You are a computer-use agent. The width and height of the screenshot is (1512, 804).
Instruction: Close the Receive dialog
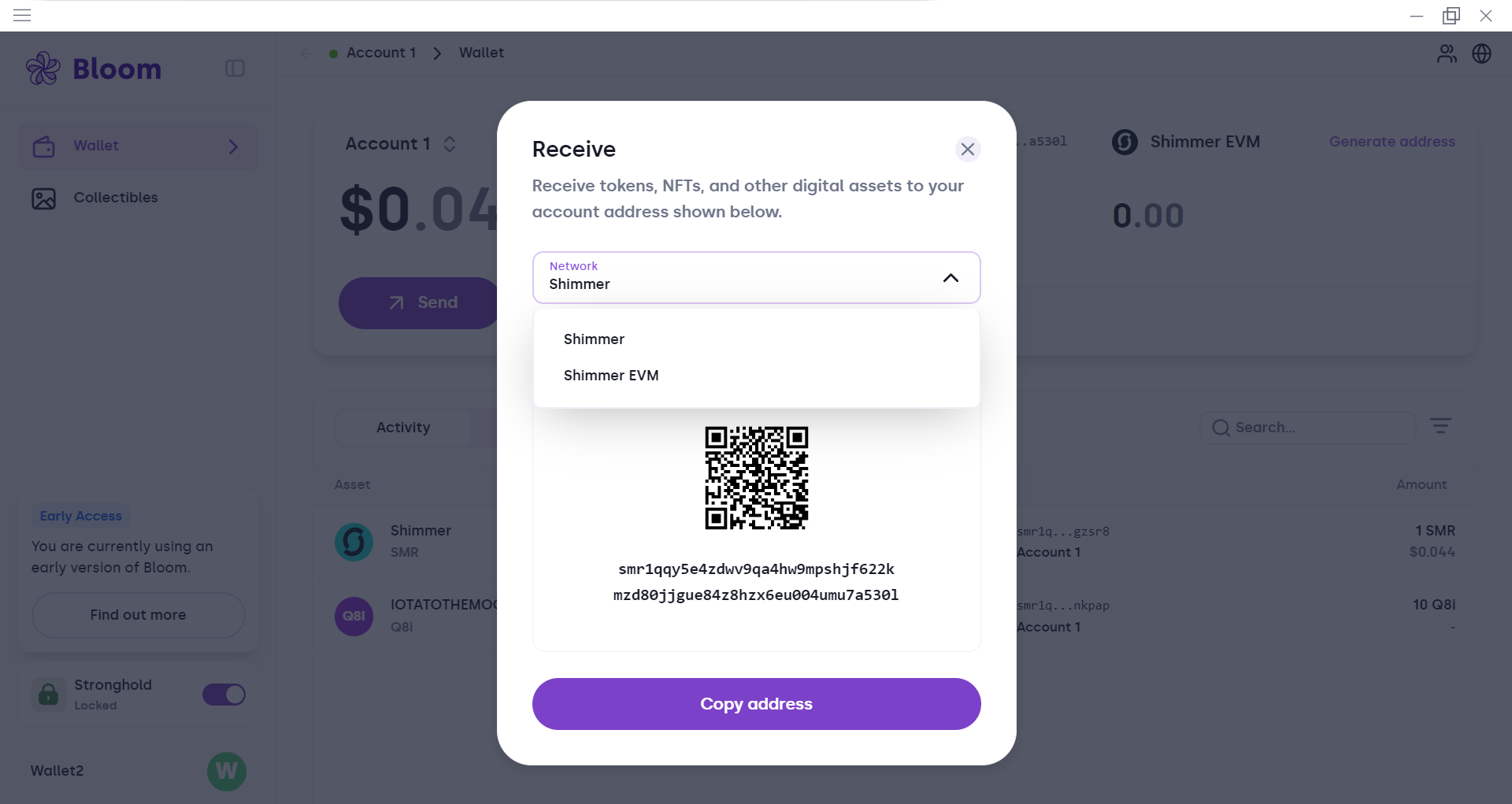pyautogui.click(x=968, y=149)
